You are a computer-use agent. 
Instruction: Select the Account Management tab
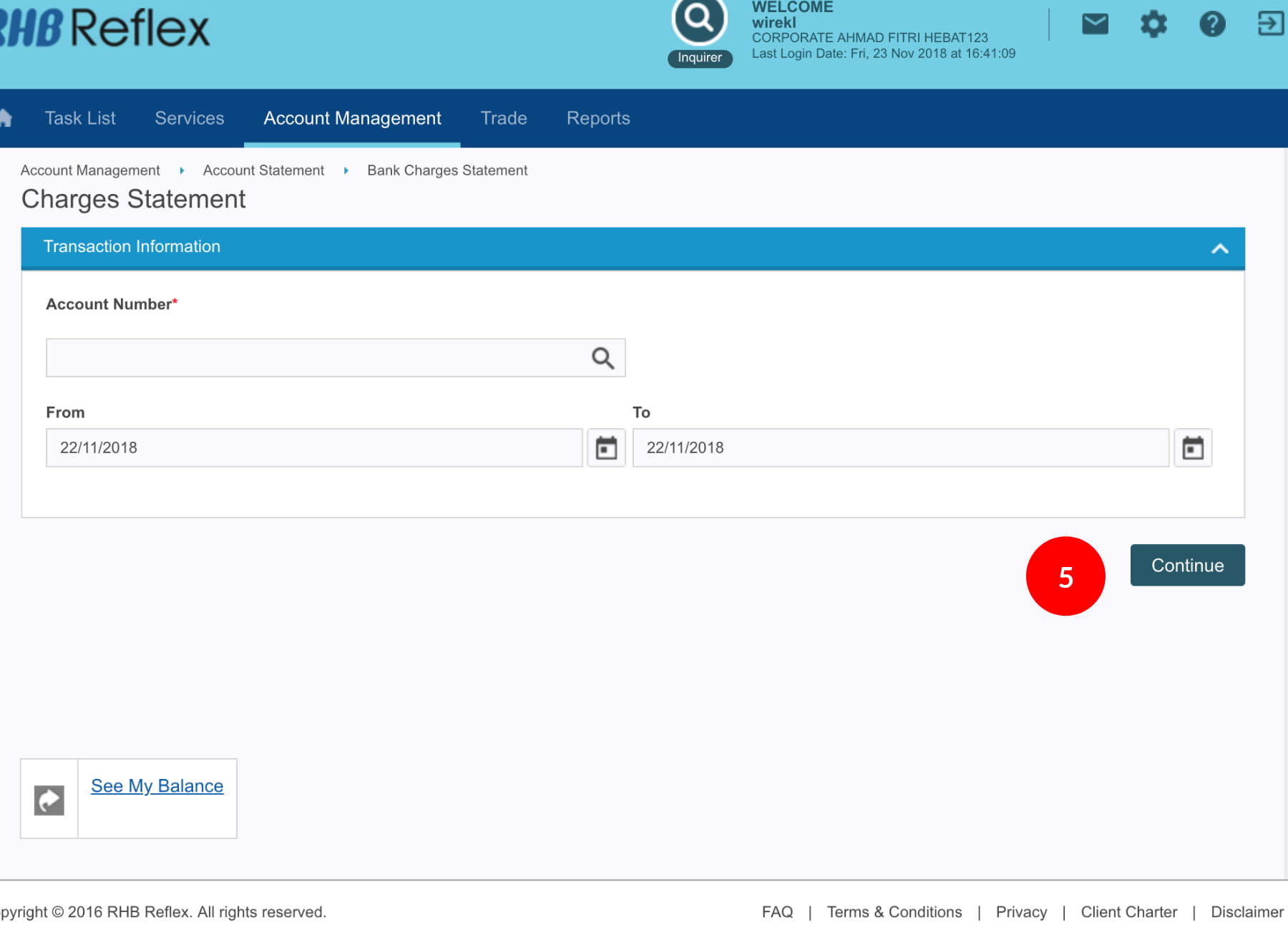click(352, 118)
